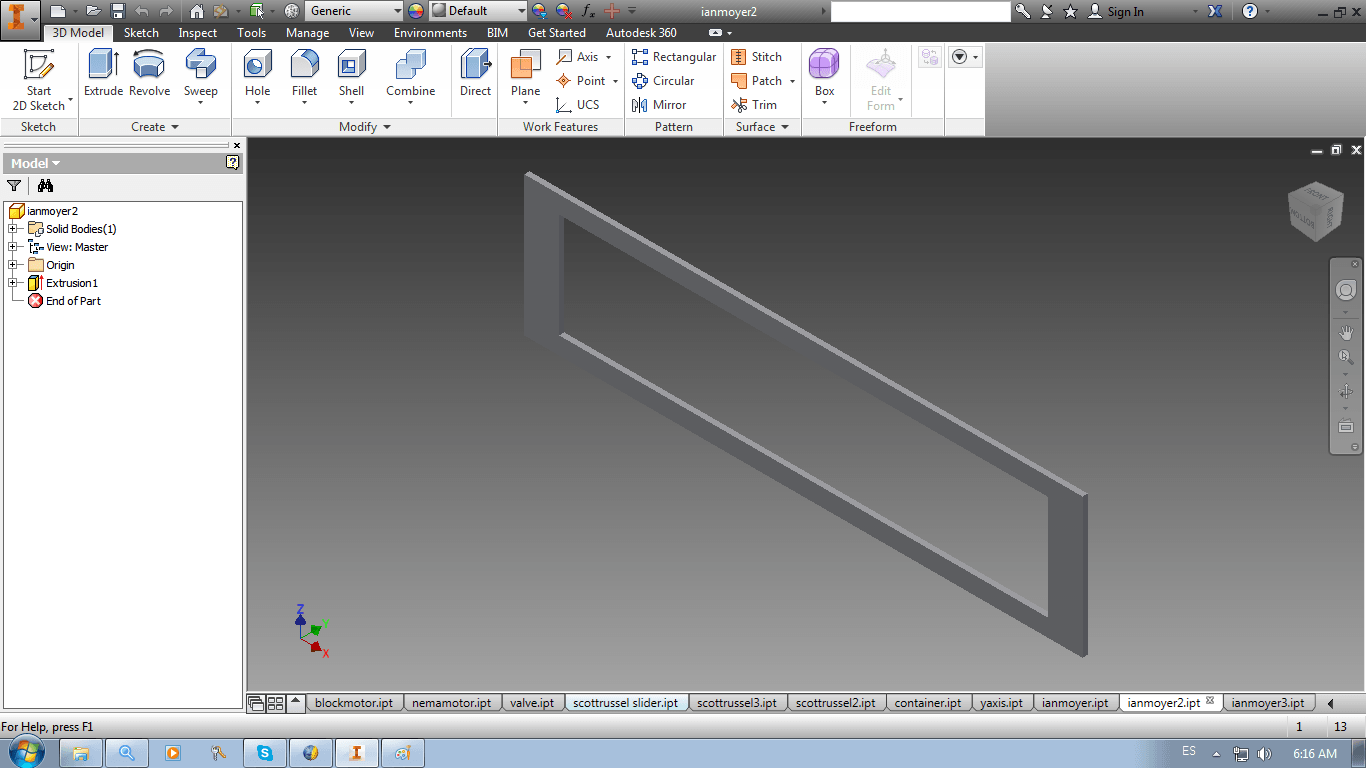Click the browser filter funnel icon
This screenshot has width=1366, height=768.
14,185
